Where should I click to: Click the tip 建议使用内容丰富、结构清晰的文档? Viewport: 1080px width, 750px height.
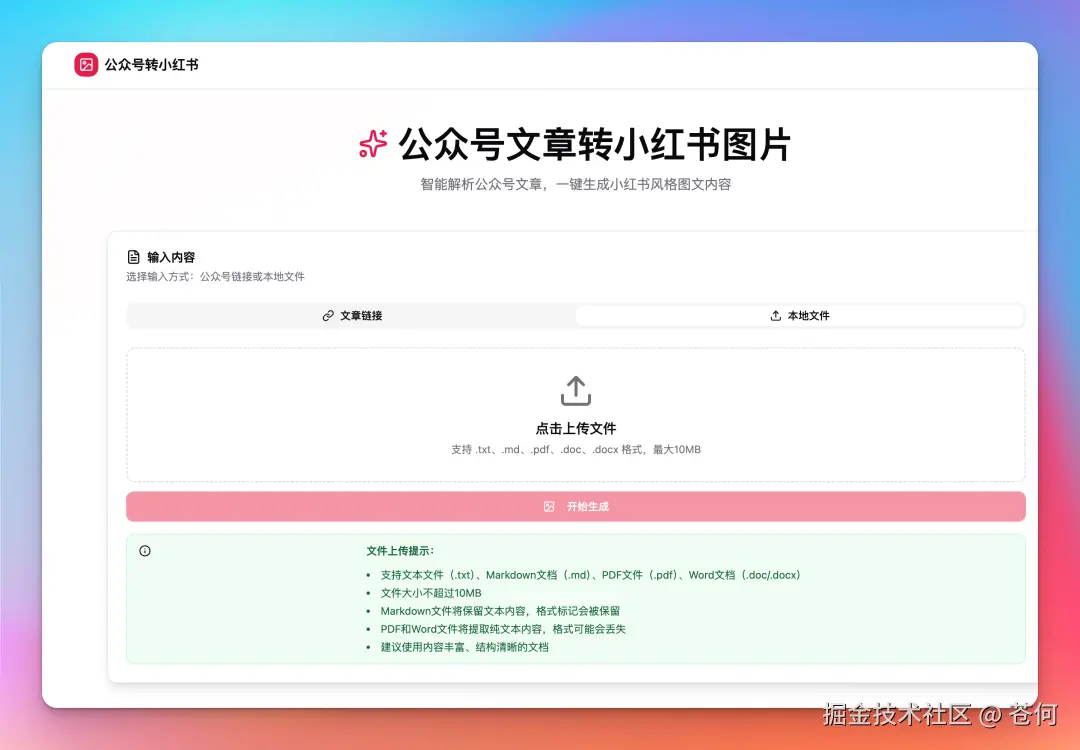tap(465, 647)
